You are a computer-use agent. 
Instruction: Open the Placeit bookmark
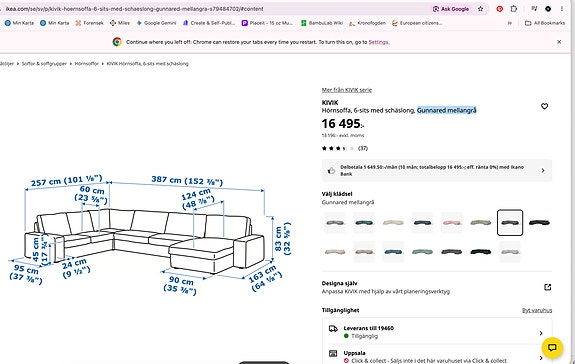267,23
